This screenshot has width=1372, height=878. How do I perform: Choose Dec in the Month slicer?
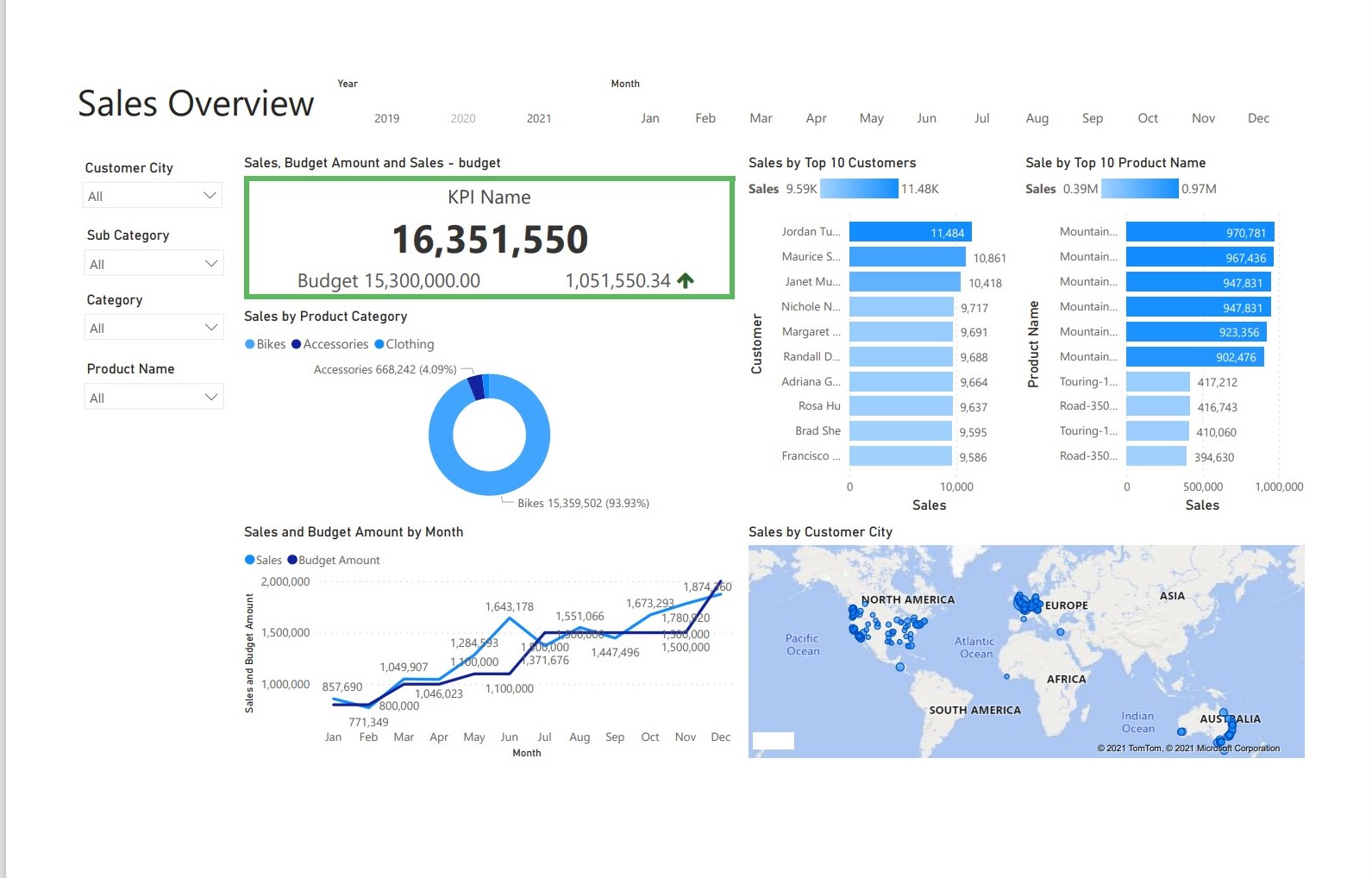1258,118
